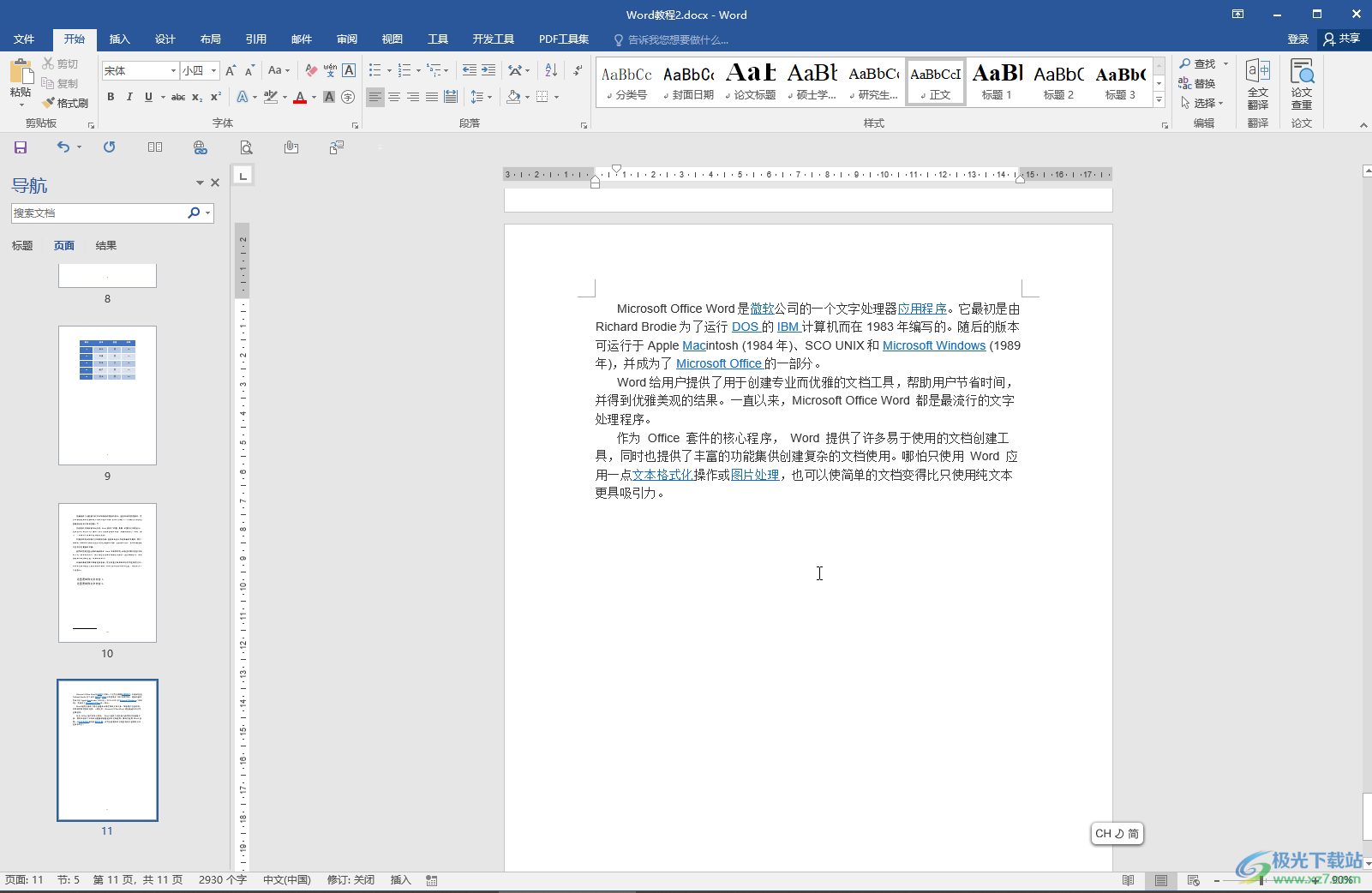Screen dimensions: 1372x893
Task: Increase font size with grow font icon
Action: pos(231,70)
